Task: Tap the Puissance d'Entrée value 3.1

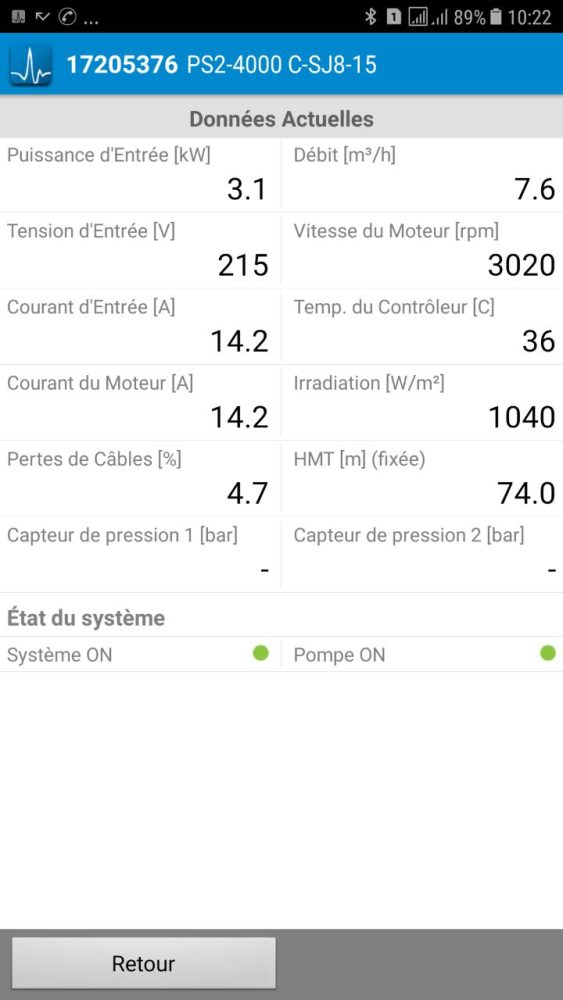Action: click(247, 189)
